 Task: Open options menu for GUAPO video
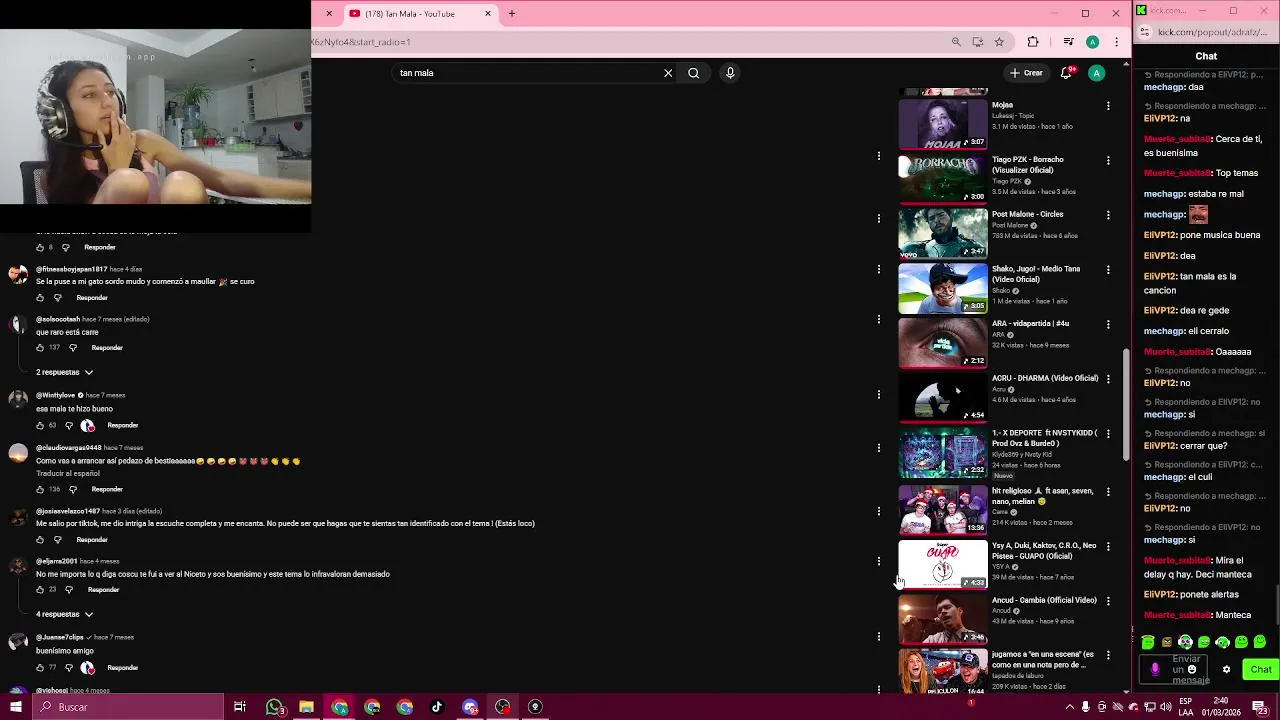point(1108,547)
